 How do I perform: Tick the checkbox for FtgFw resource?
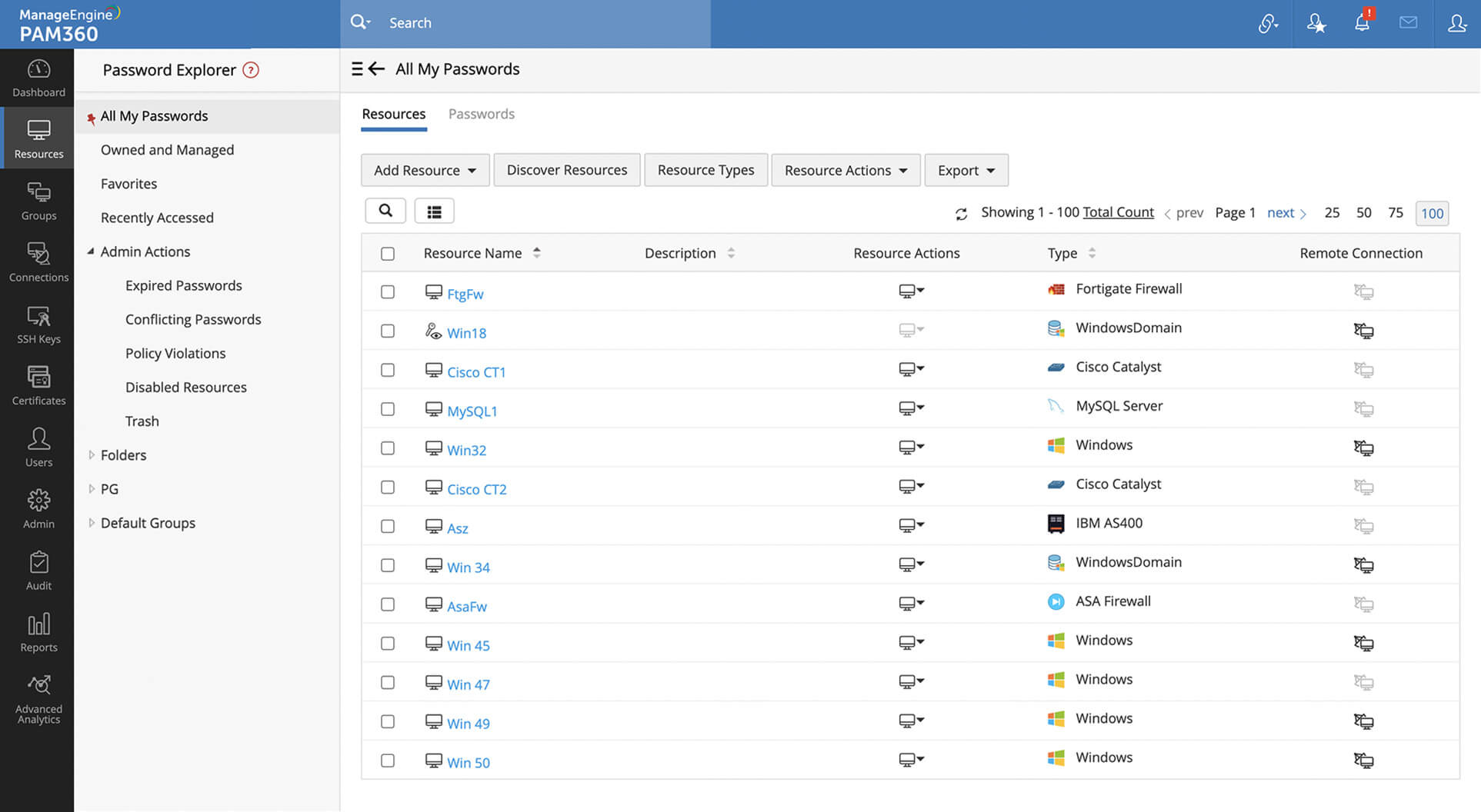[x=388, y=292]
